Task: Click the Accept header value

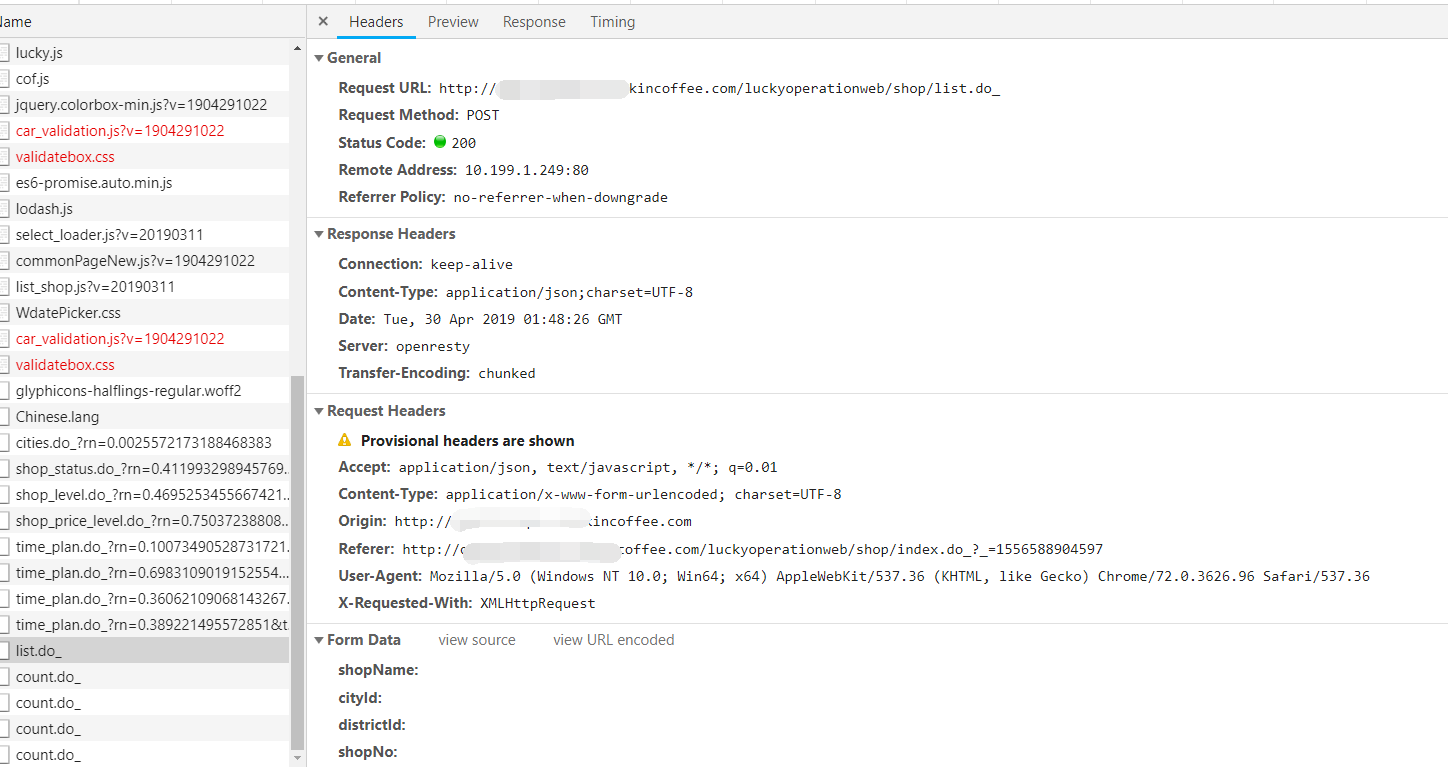Action: pos(588,467)
